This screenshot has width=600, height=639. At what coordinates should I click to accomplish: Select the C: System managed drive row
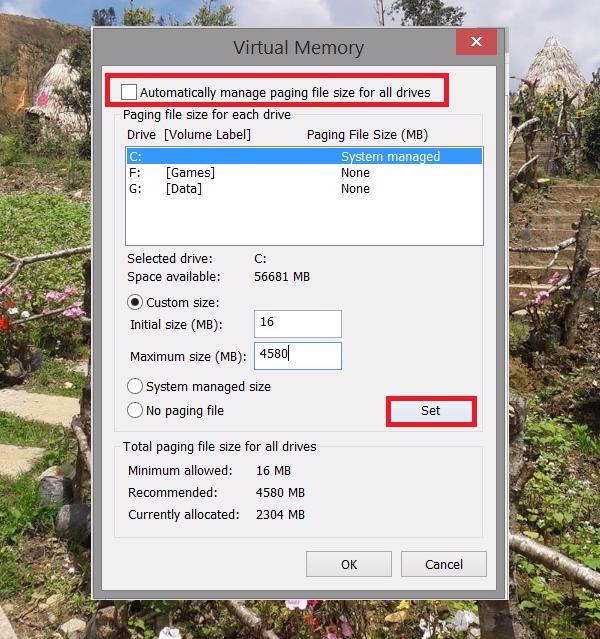(304, 156)
